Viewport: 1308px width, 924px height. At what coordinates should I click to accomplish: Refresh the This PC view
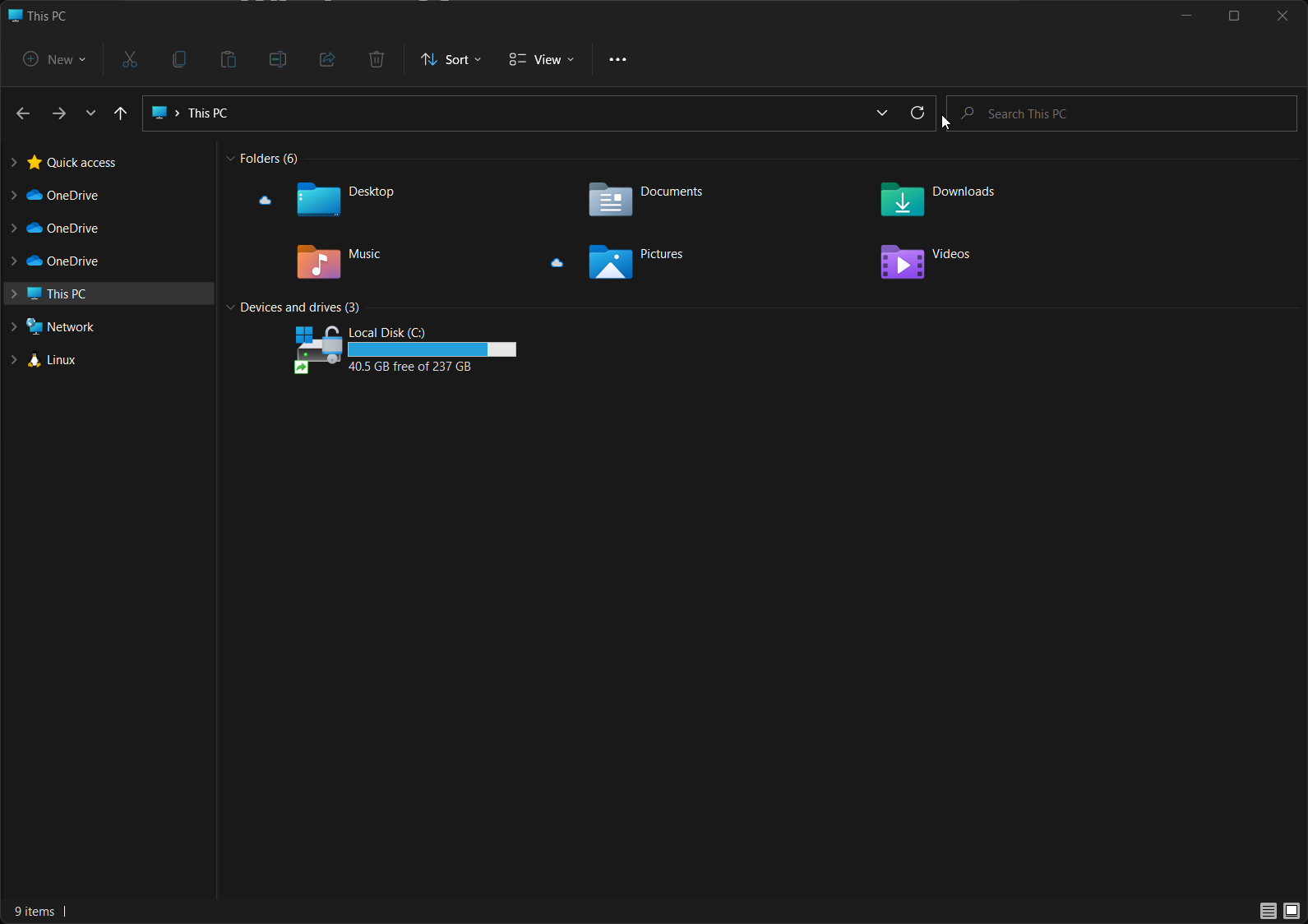point(917,113)
